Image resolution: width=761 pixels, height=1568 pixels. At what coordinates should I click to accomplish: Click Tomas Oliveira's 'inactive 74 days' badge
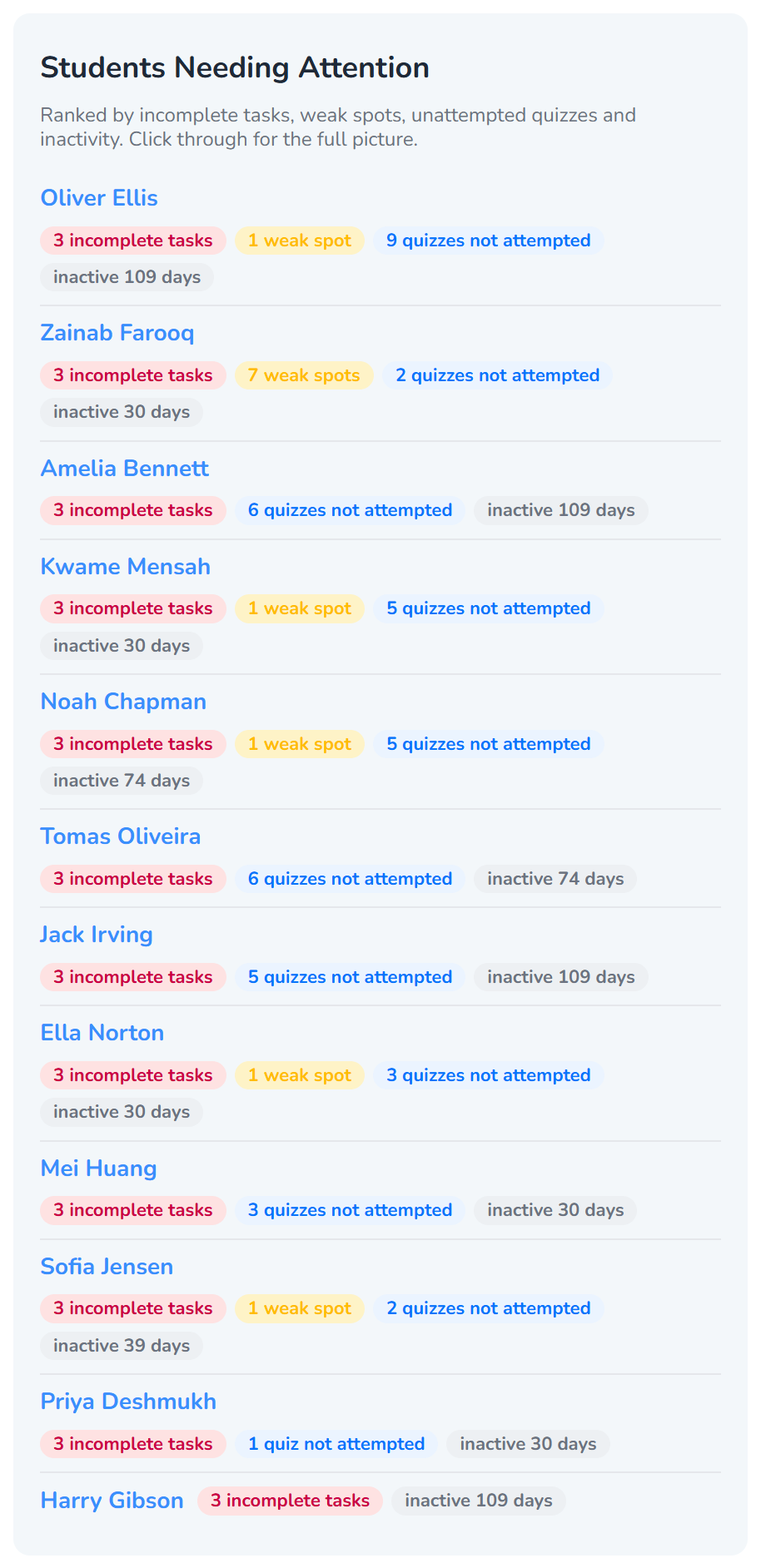(x=555, y=879)
